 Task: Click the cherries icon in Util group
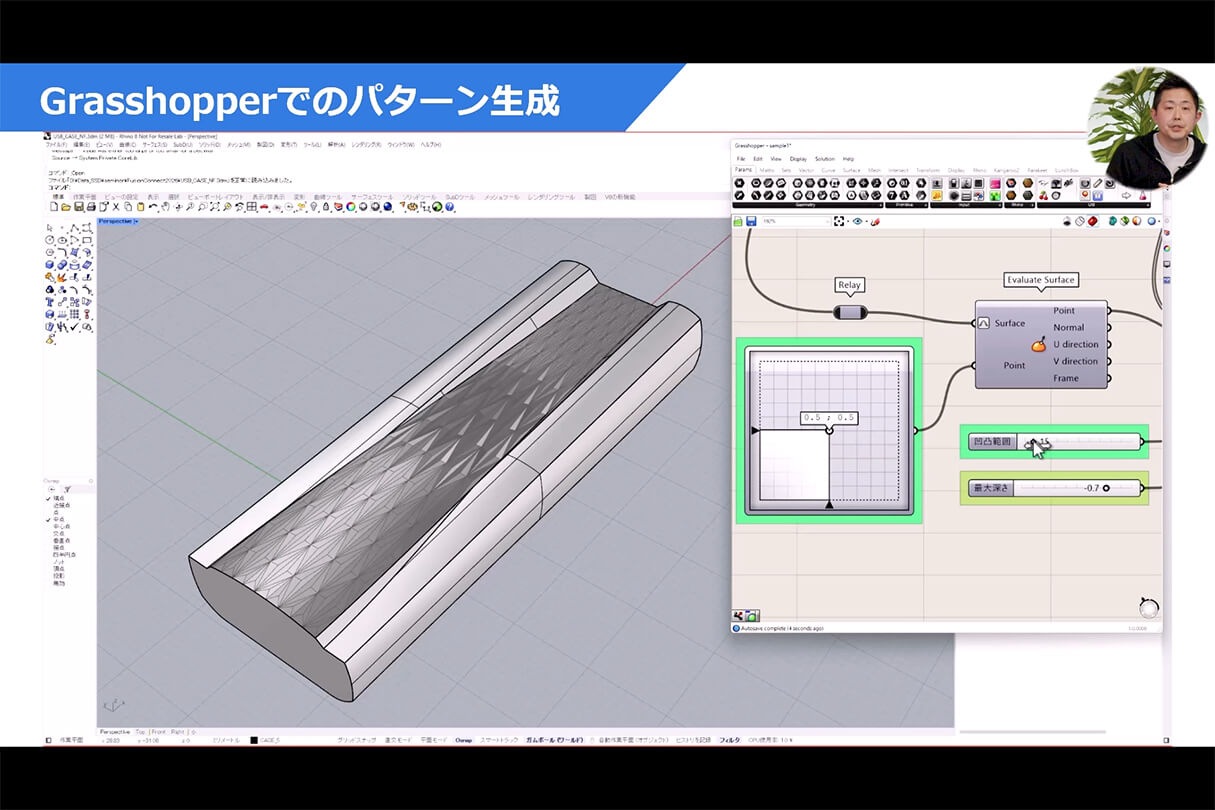[x=1043, y=195]
